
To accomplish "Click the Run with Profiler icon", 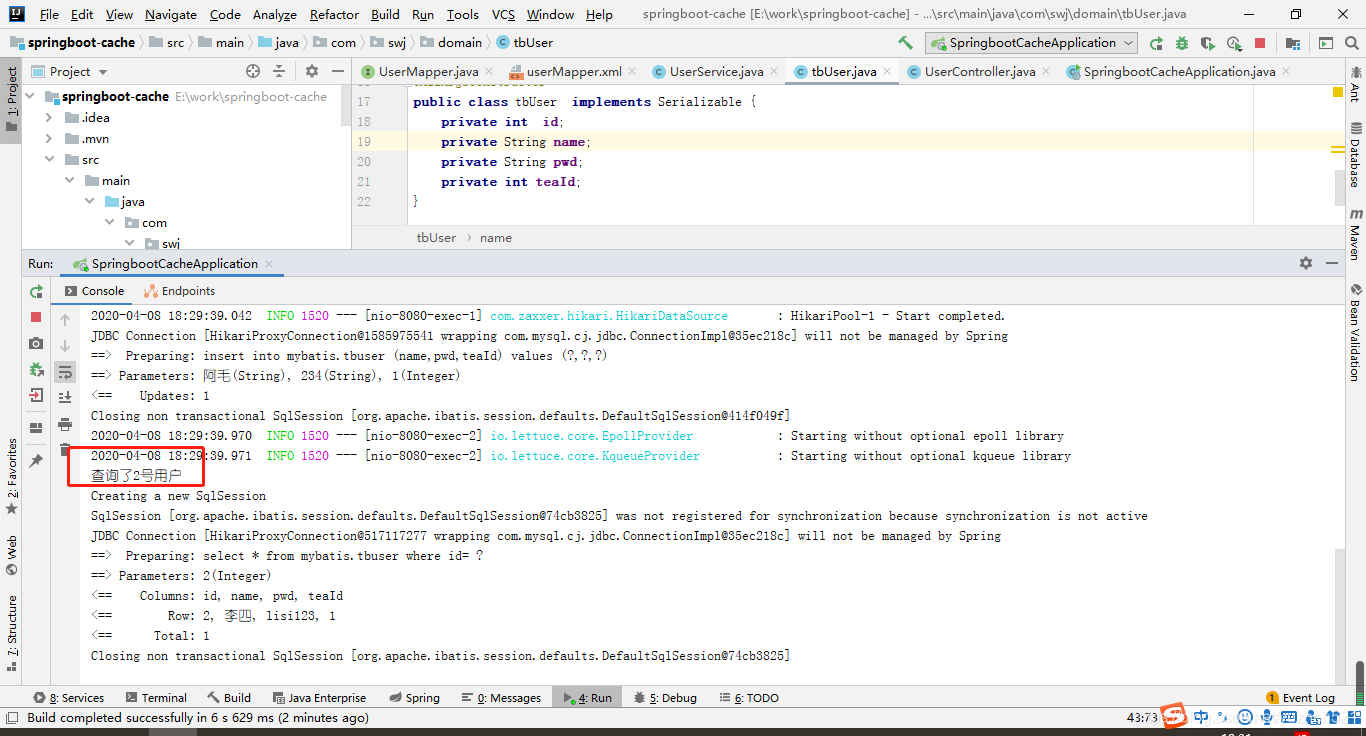I will point(1234,43).
